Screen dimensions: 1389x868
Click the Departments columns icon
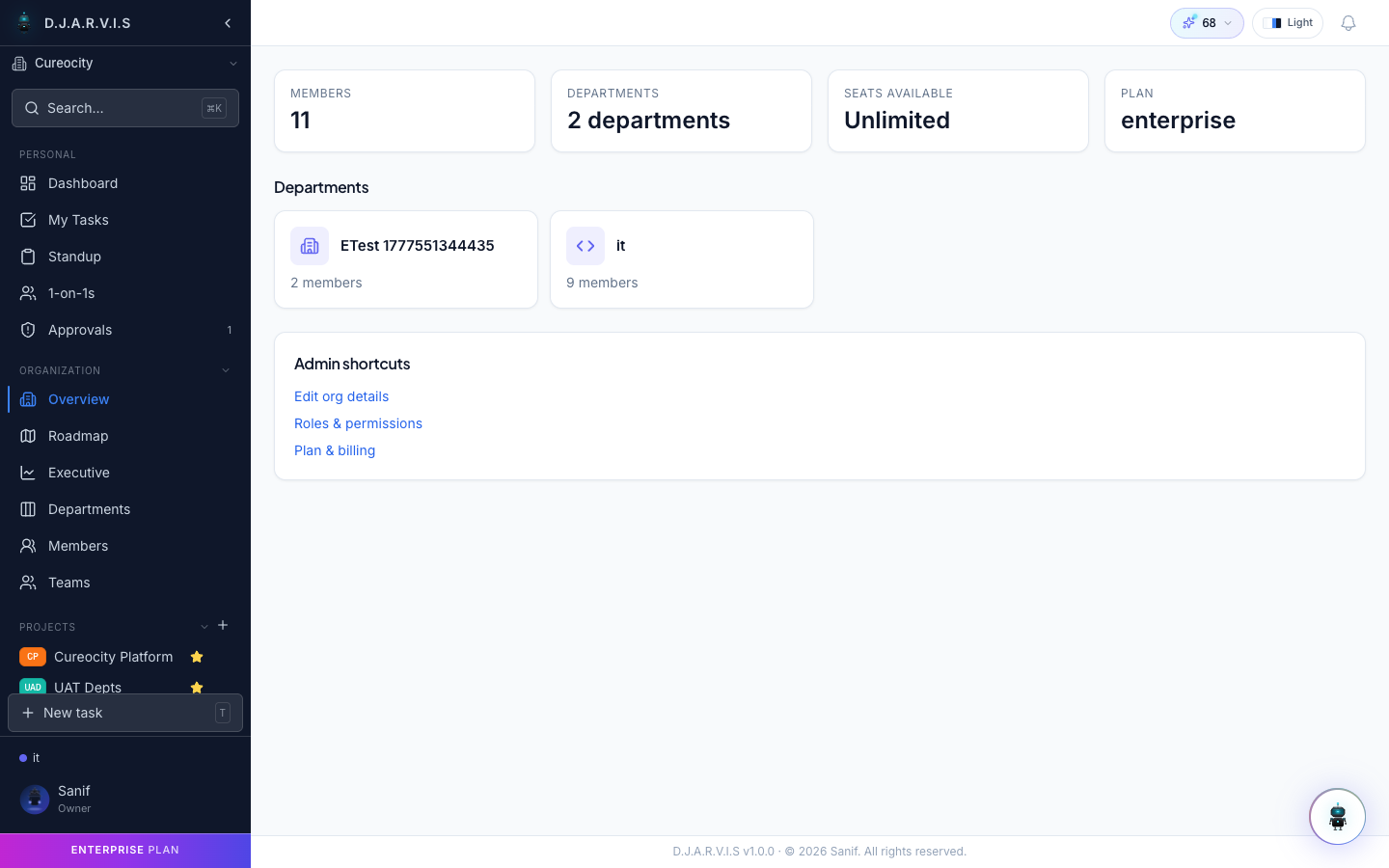pyautogui.click(x=28, y=509)
